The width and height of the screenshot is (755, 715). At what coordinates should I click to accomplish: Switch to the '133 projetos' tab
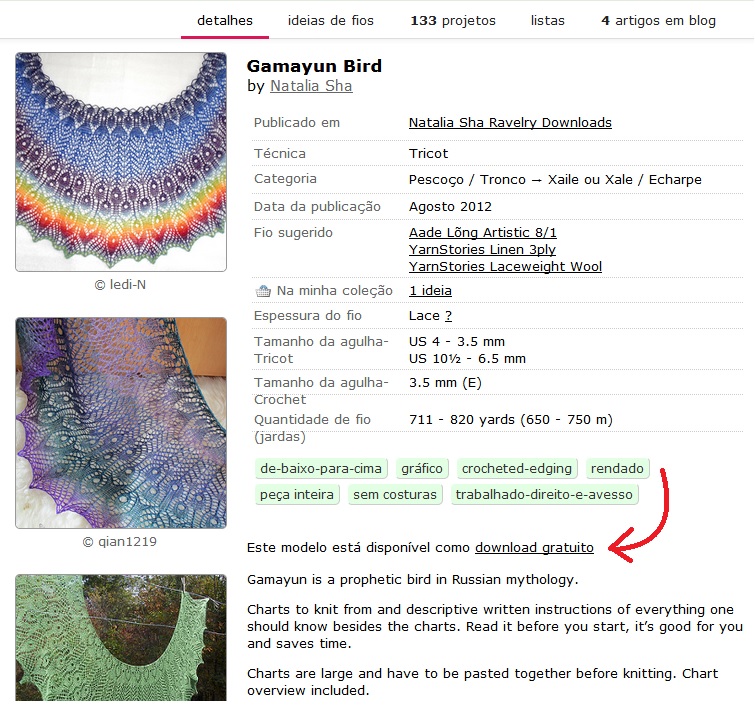tap(453, 21)
